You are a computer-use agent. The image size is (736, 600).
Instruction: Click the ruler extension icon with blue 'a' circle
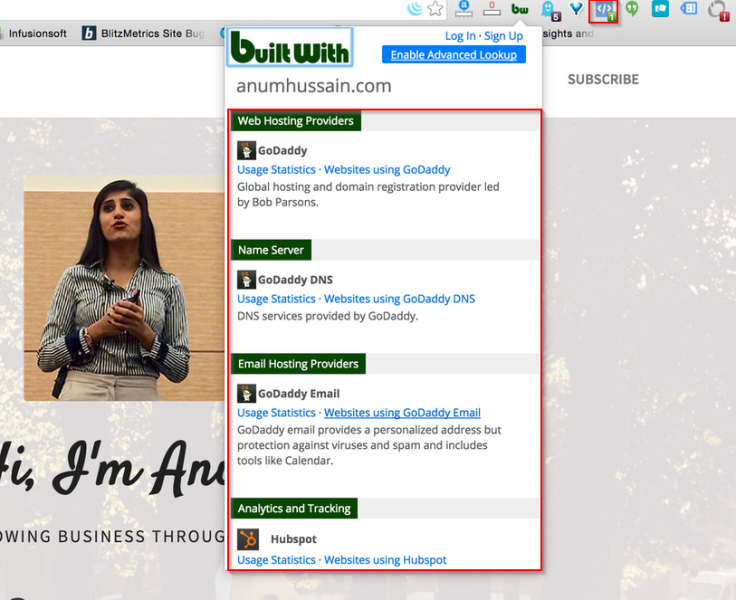[463, 8]
